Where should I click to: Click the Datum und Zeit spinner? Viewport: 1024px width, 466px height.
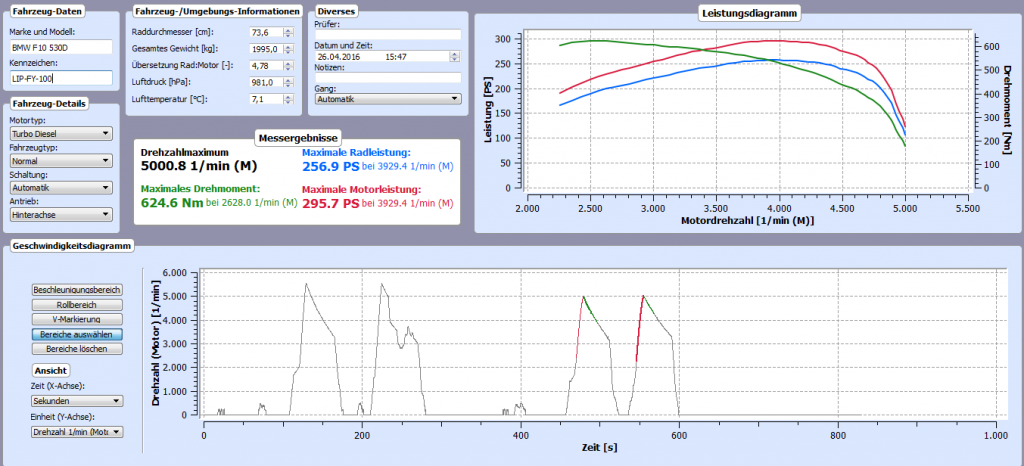pos(456,57)
